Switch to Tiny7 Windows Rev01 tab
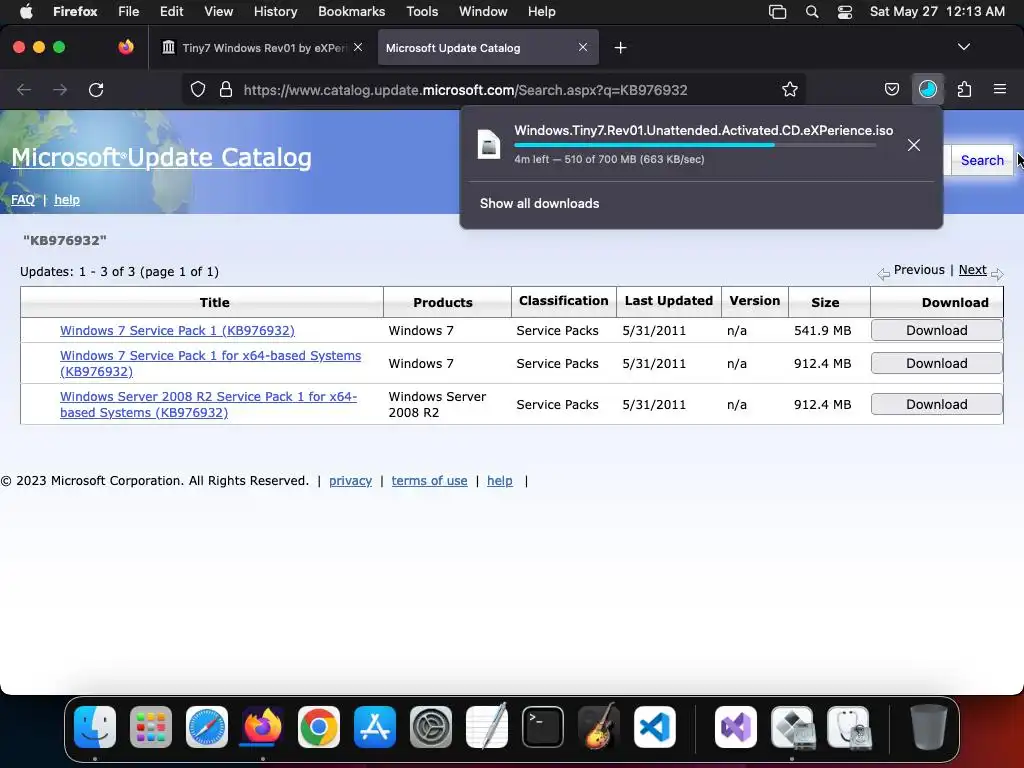This screenshot has width=1024, height=768. click(x=263, y=48)
